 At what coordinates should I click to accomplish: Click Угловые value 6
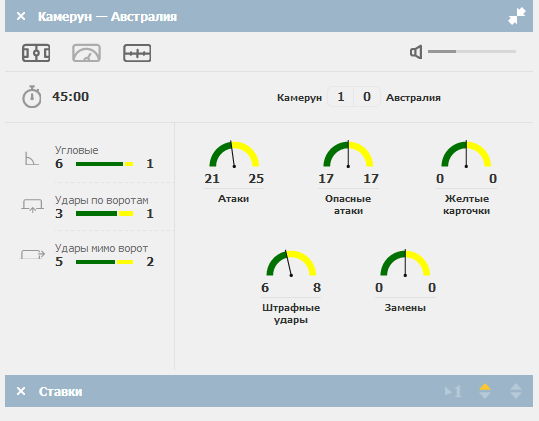pos(59,164)
